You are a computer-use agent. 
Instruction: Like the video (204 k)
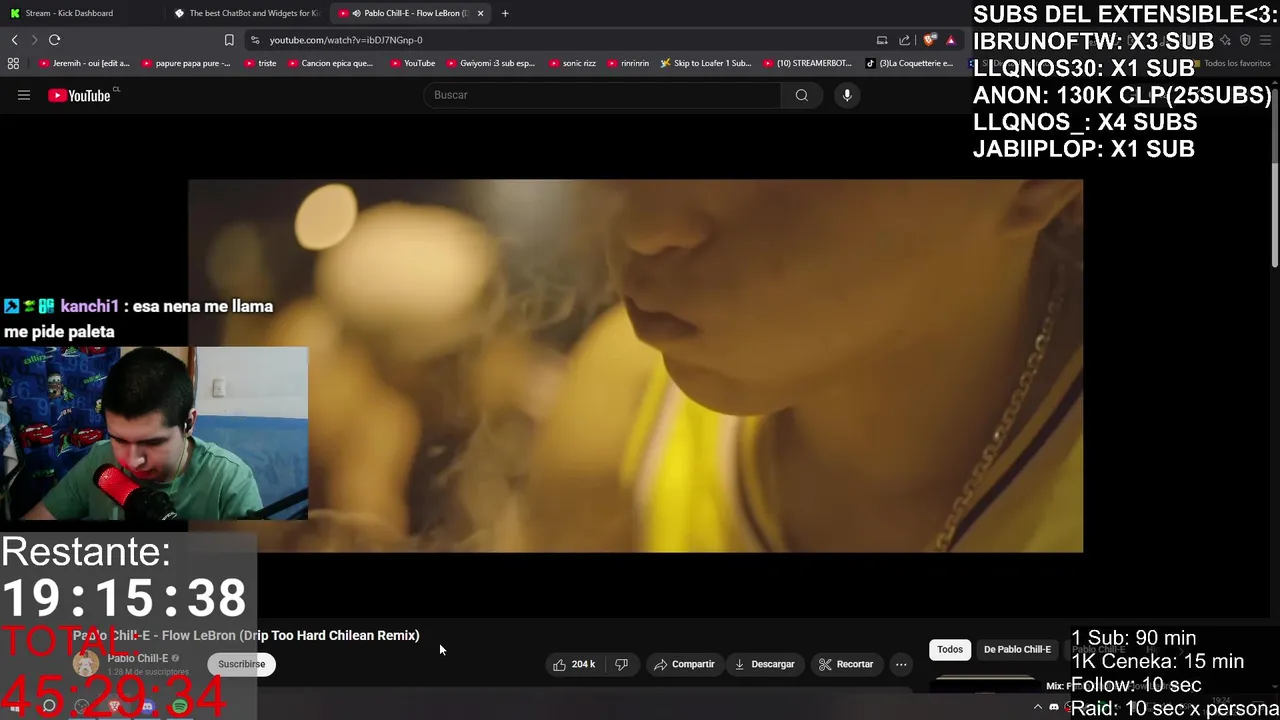click(x=574, y=664)
